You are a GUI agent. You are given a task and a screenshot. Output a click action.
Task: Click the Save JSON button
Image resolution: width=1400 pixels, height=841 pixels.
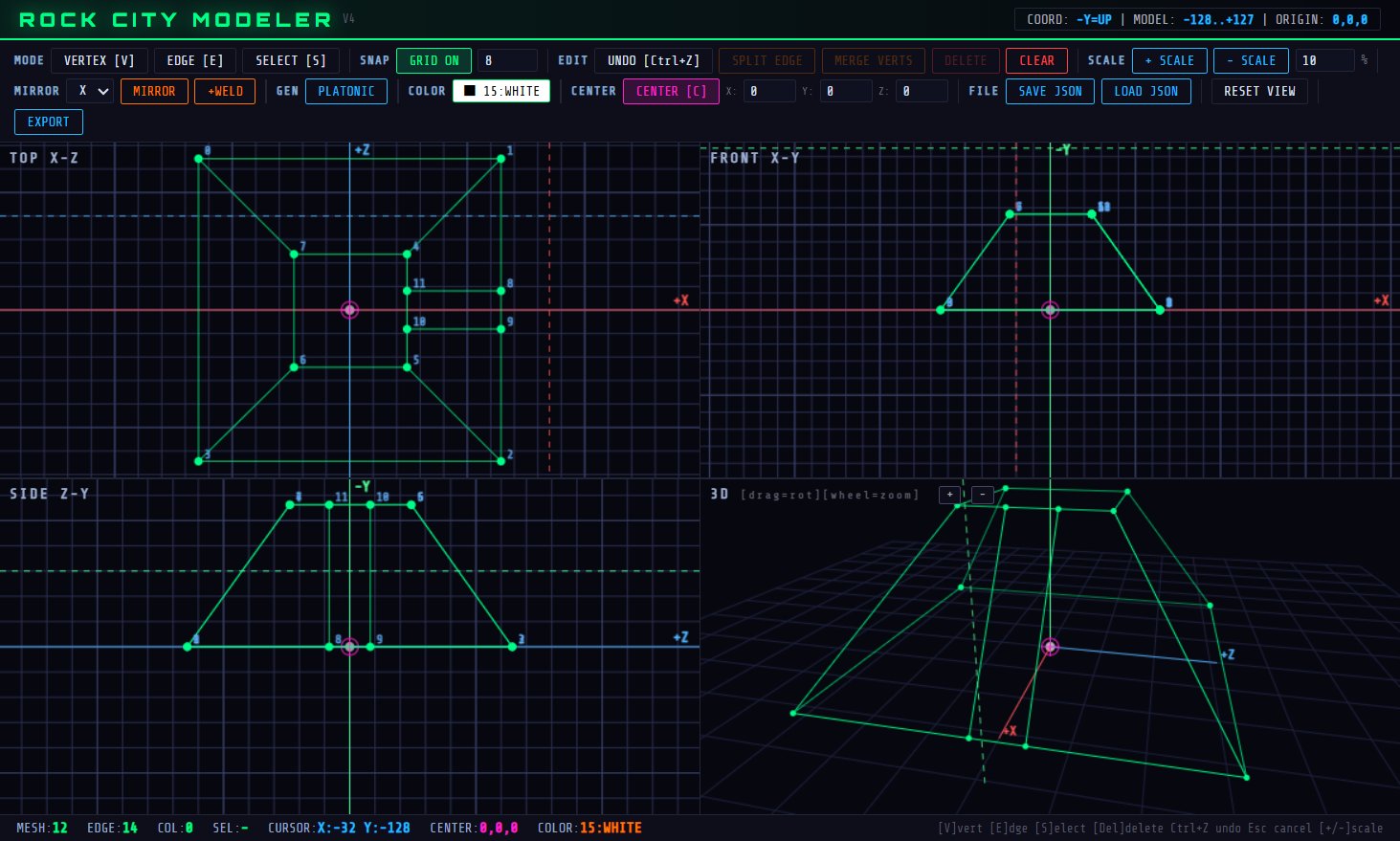click(1050, 91)
